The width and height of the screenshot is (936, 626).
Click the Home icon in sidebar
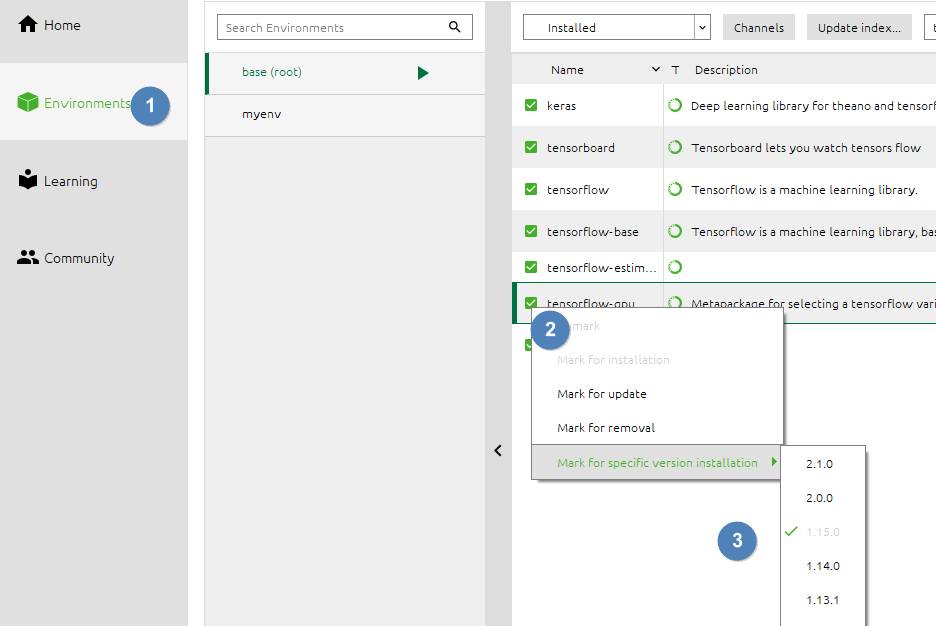28,24
